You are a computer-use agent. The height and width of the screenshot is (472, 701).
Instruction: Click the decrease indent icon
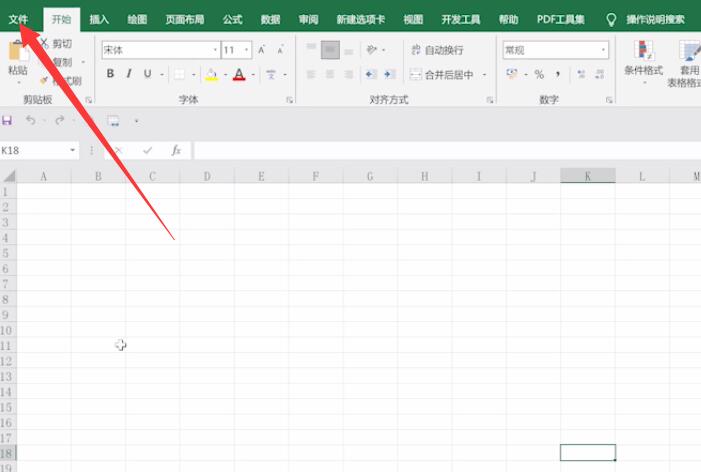click(x=370, y=74)
